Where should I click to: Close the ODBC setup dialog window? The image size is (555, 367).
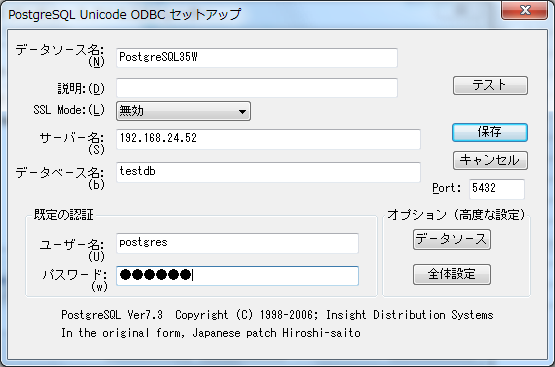[x=524, y=10]
